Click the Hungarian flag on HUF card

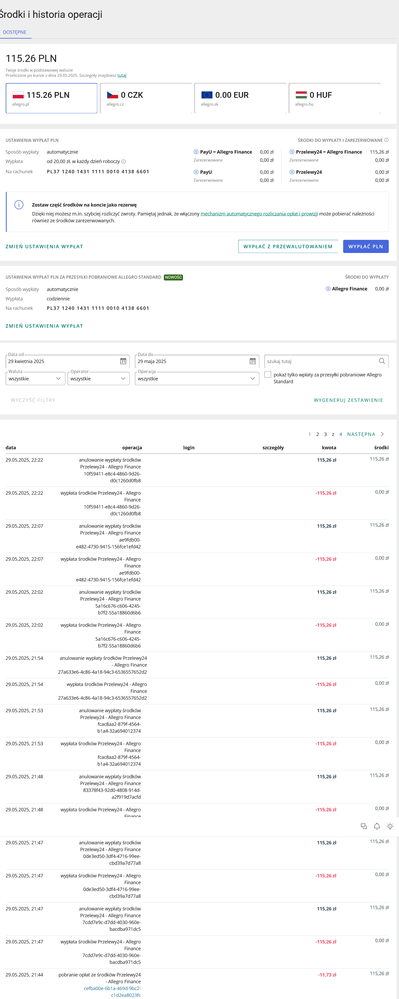pos(301,95)
